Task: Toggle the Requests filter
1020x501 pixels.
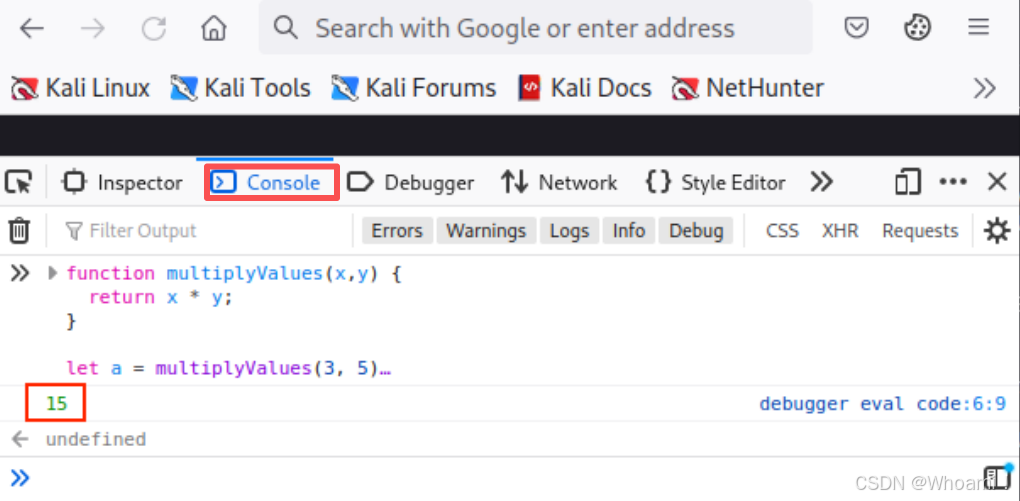Action: pos(920,230)
